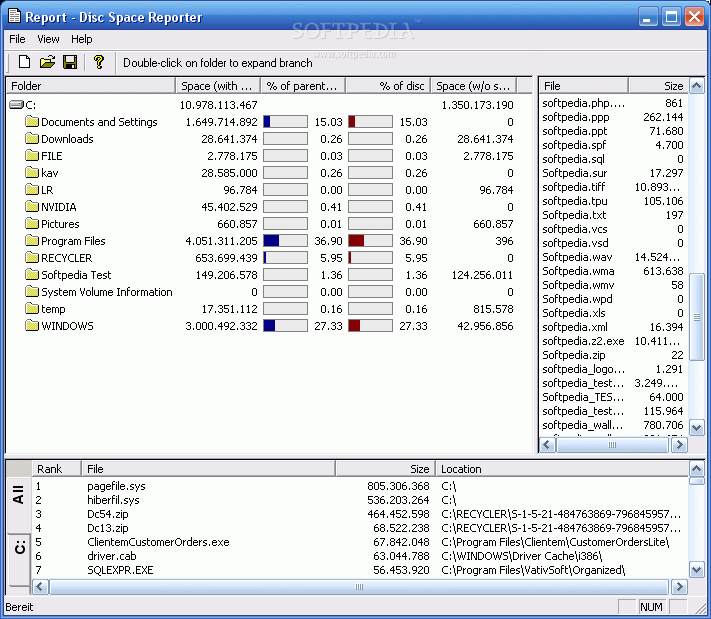Screen dimensions: 711x619
Task: Click the Downloads folder icon
Action: (x=32, y=138)
